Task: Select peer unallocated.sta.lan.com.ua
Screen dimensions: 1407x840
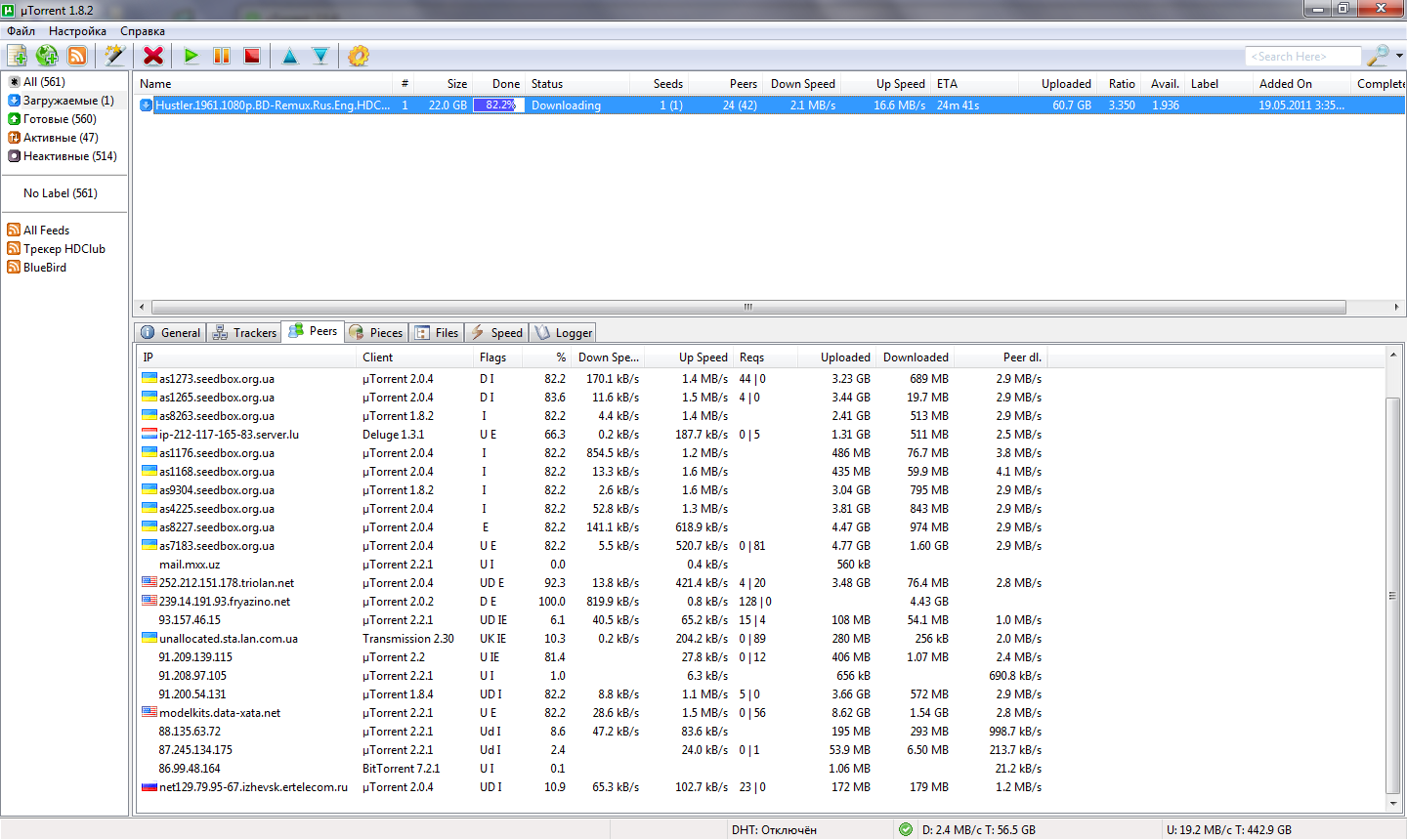Action: coord(229,639)
